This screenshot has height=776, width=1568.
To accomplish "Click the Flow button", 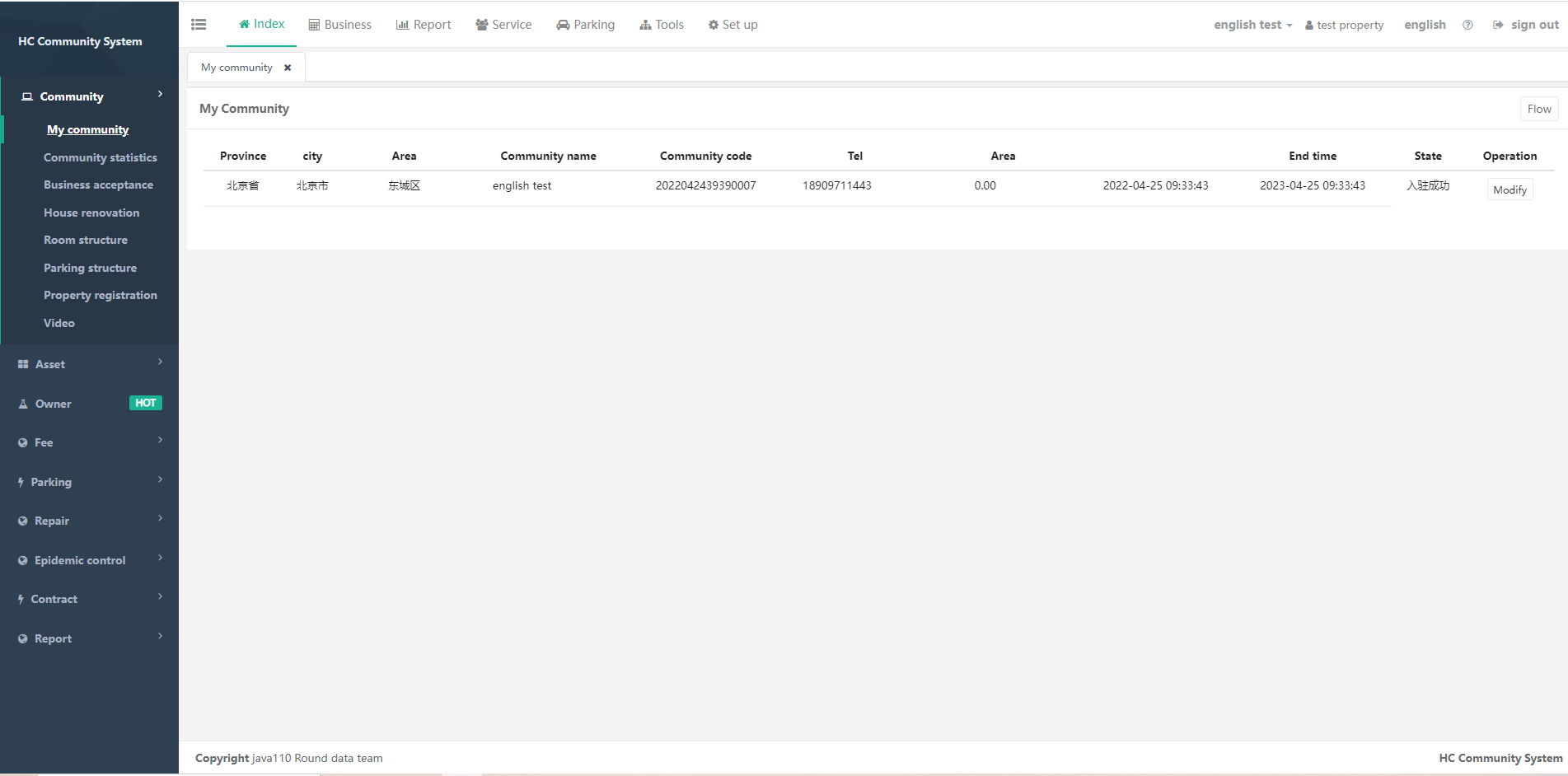I will [x=1538, y=109].
